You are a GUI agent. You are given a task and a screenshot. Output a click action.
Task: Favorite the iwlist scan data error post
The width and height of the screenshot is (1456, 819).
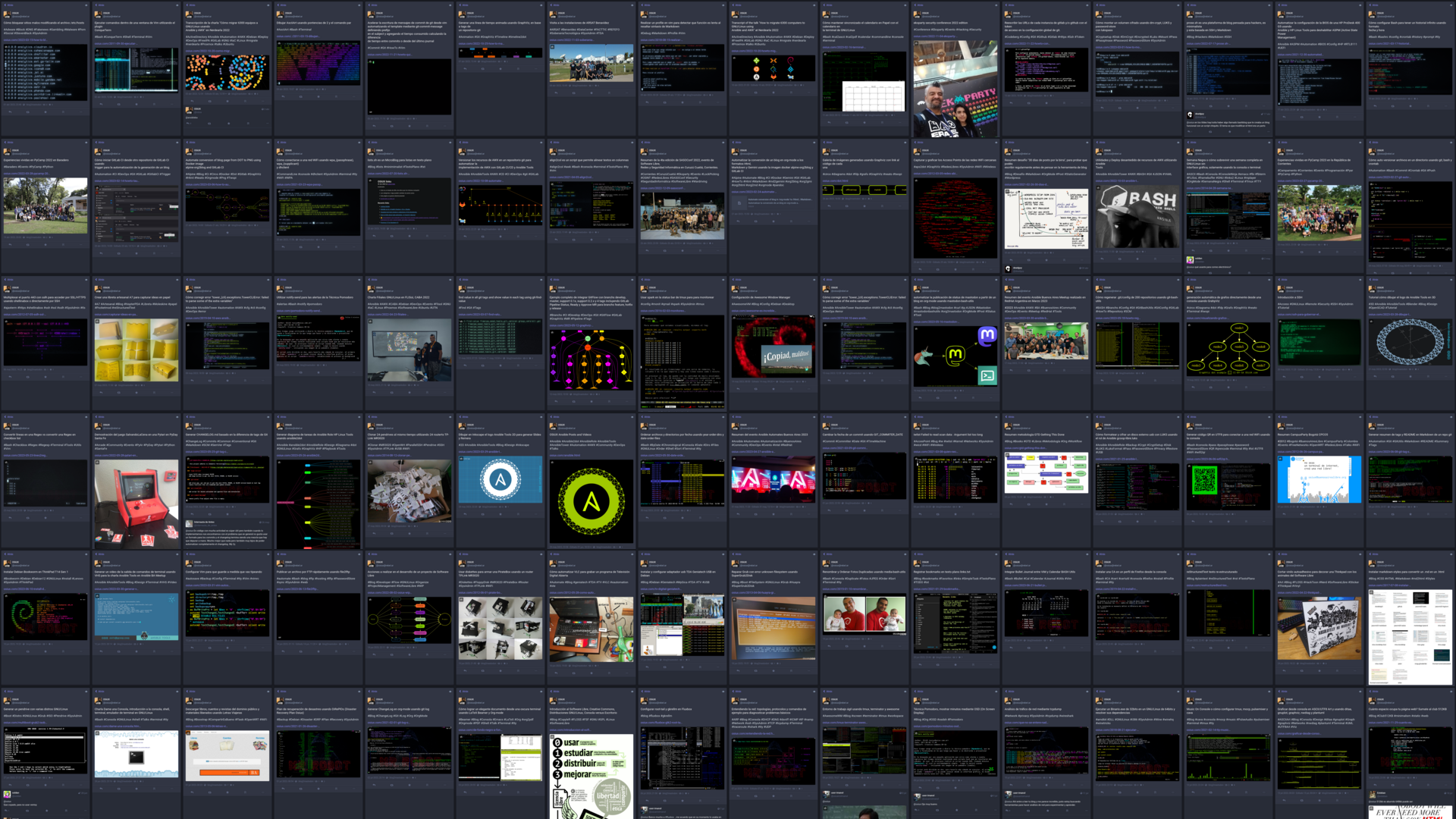955,514
